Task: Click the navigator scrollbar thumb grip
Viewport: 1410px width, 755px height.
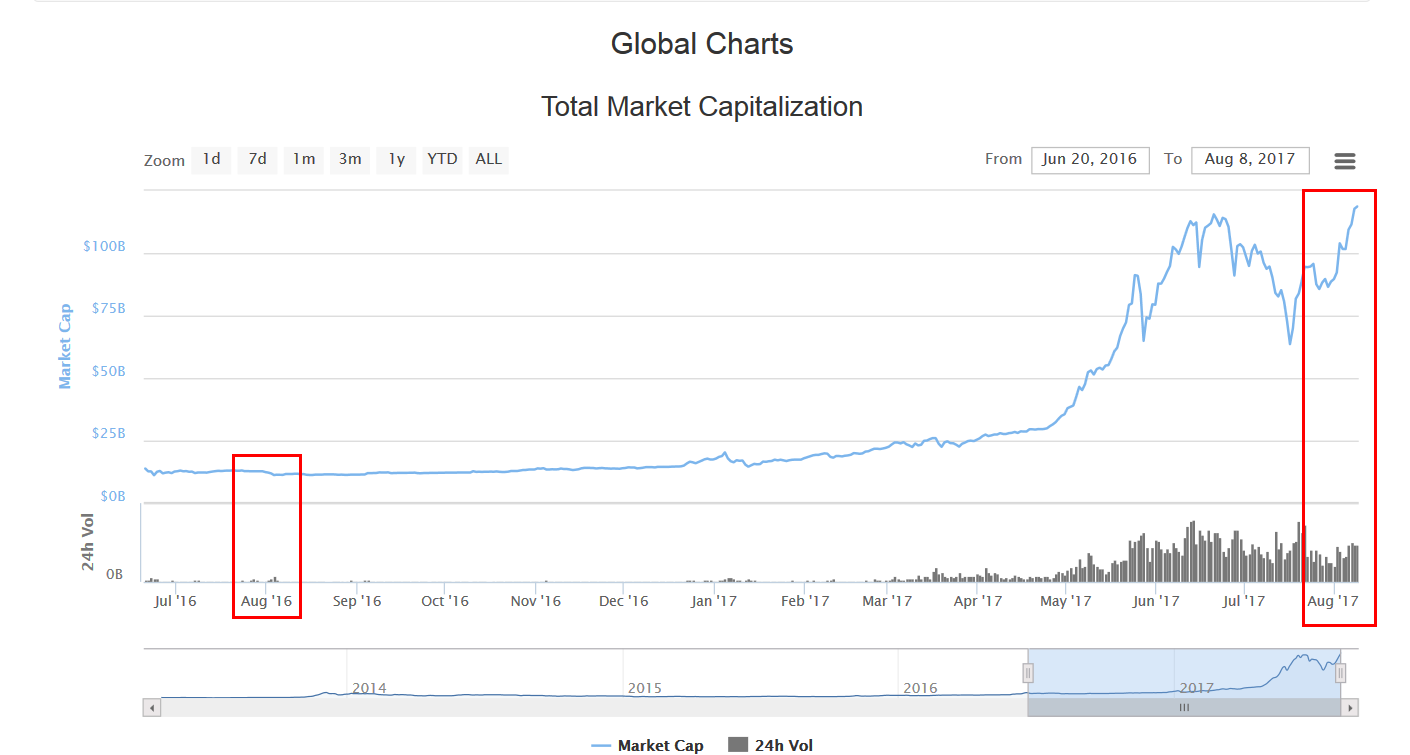Action: 1184,708
